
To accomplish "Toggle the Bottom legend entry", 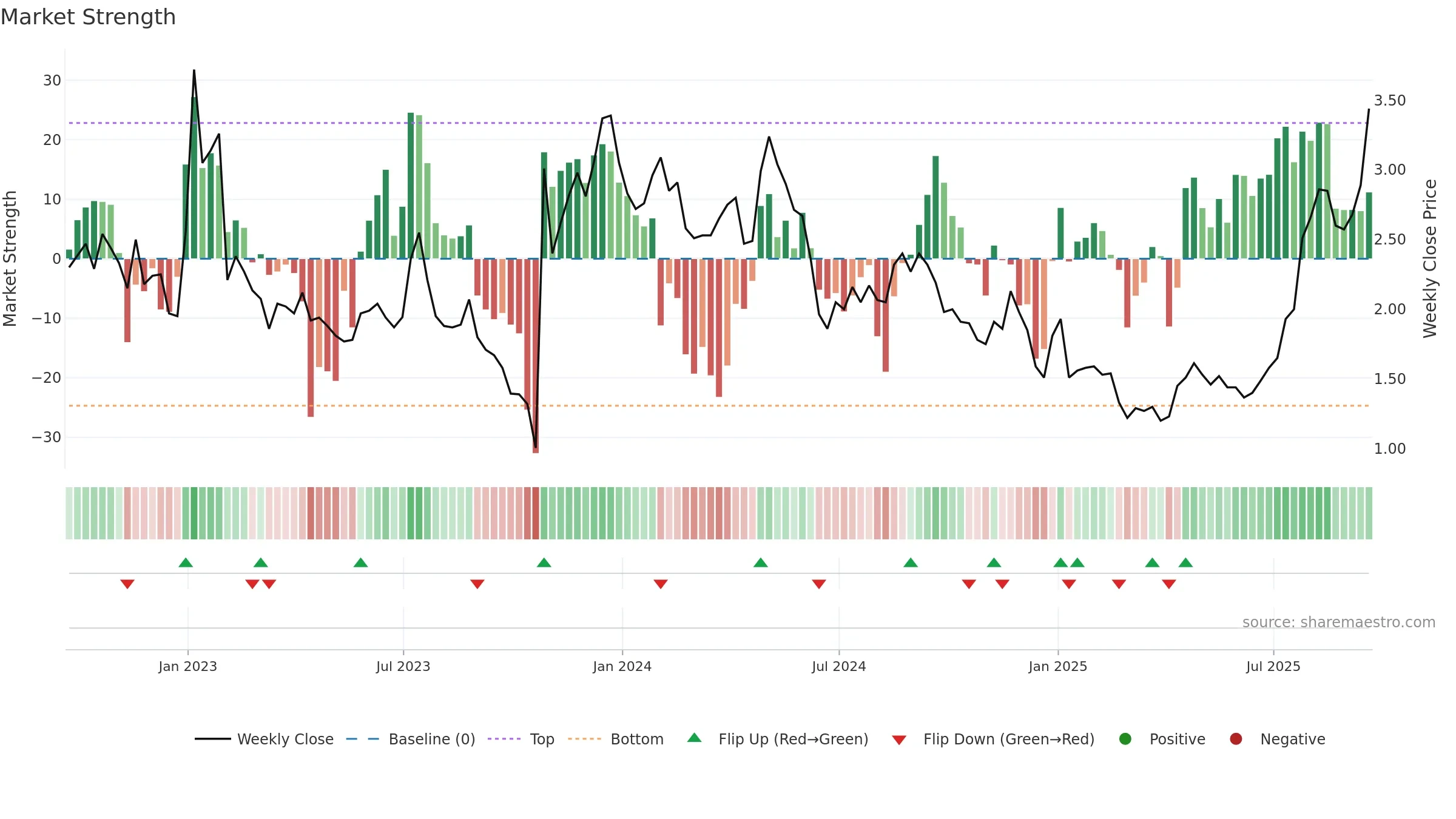I will (x=616, y=739).
